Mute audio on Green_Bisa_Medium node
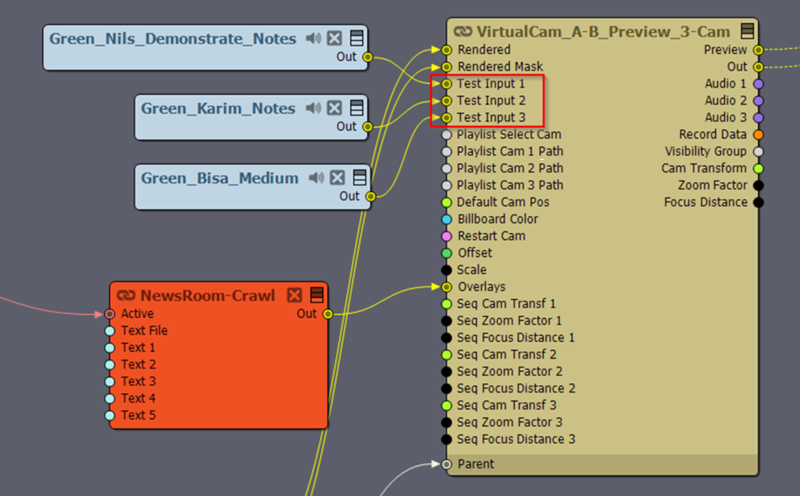The height and width of the screenshot is (496, 800). click(x=316, y=178)
